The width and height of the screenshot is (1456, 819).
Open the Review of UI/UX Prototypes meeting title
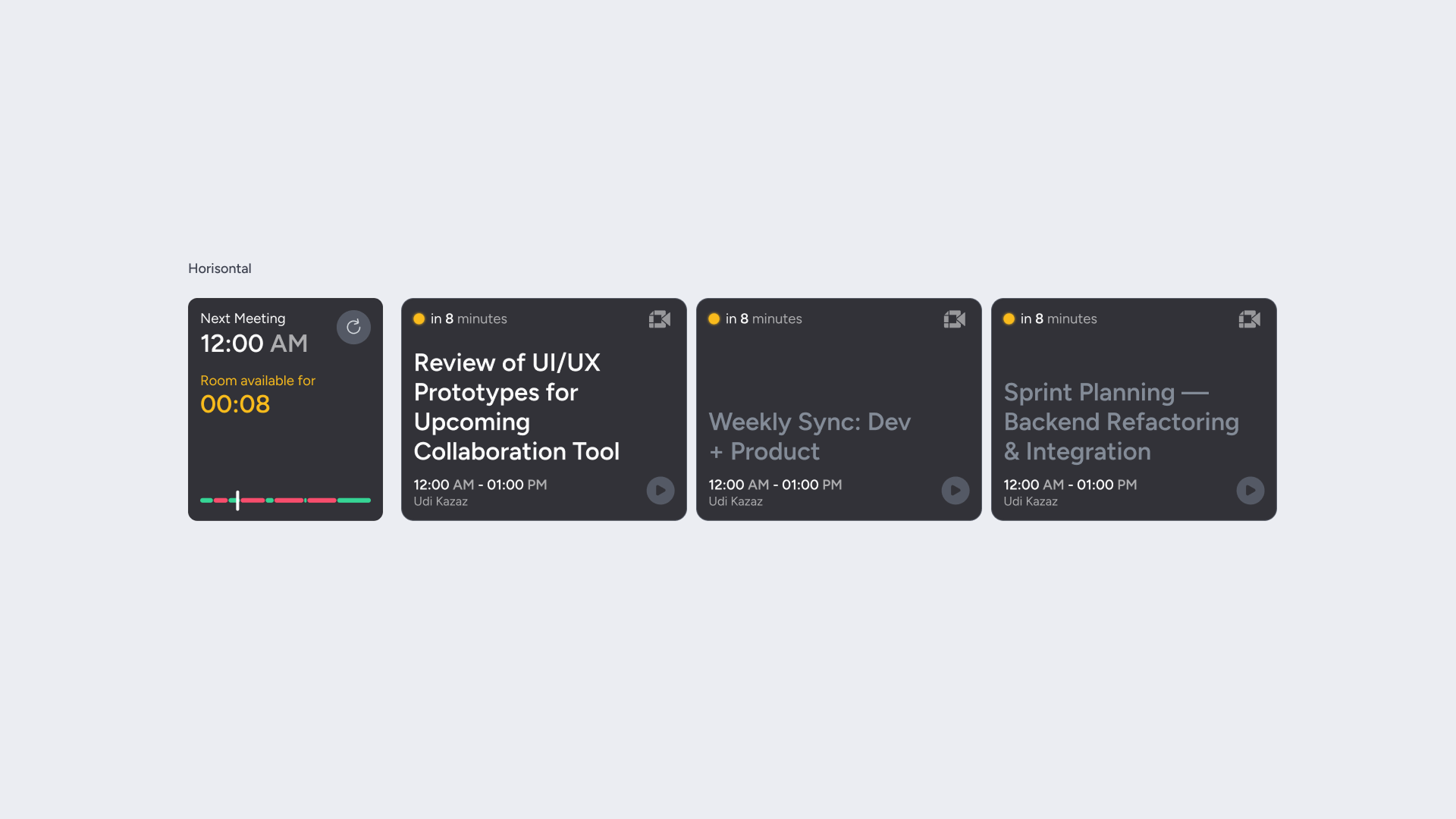pos(516,407)
